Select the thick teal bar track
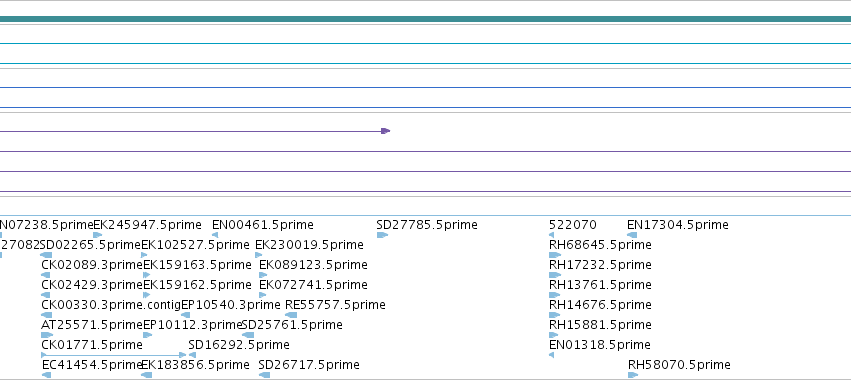This screenshot has width=851, height=380. 426,19
